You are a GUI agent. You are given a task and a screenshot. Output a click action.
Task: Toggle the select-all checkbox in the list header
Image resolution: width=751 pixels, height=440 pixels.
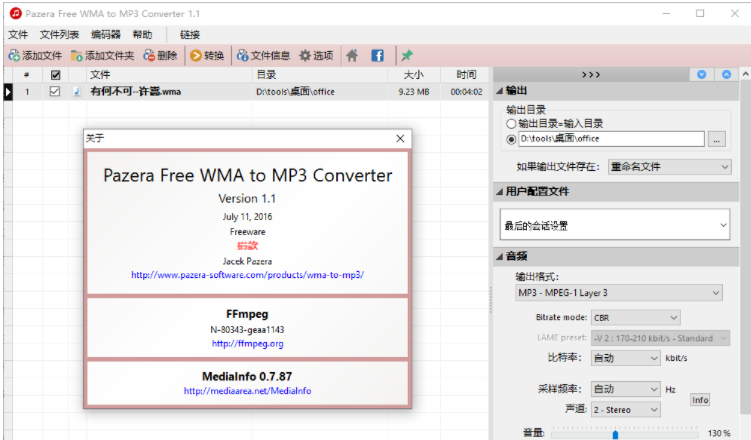click(56, 75)
